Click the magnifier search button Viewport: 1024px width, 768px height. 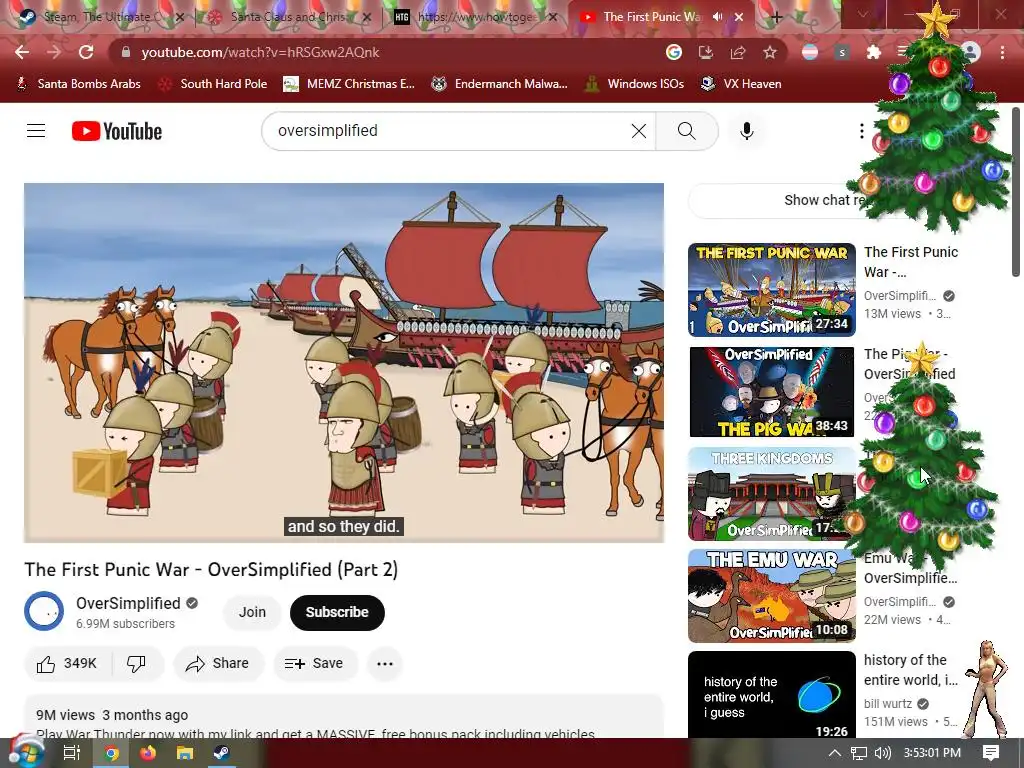(x=686, y=131)
